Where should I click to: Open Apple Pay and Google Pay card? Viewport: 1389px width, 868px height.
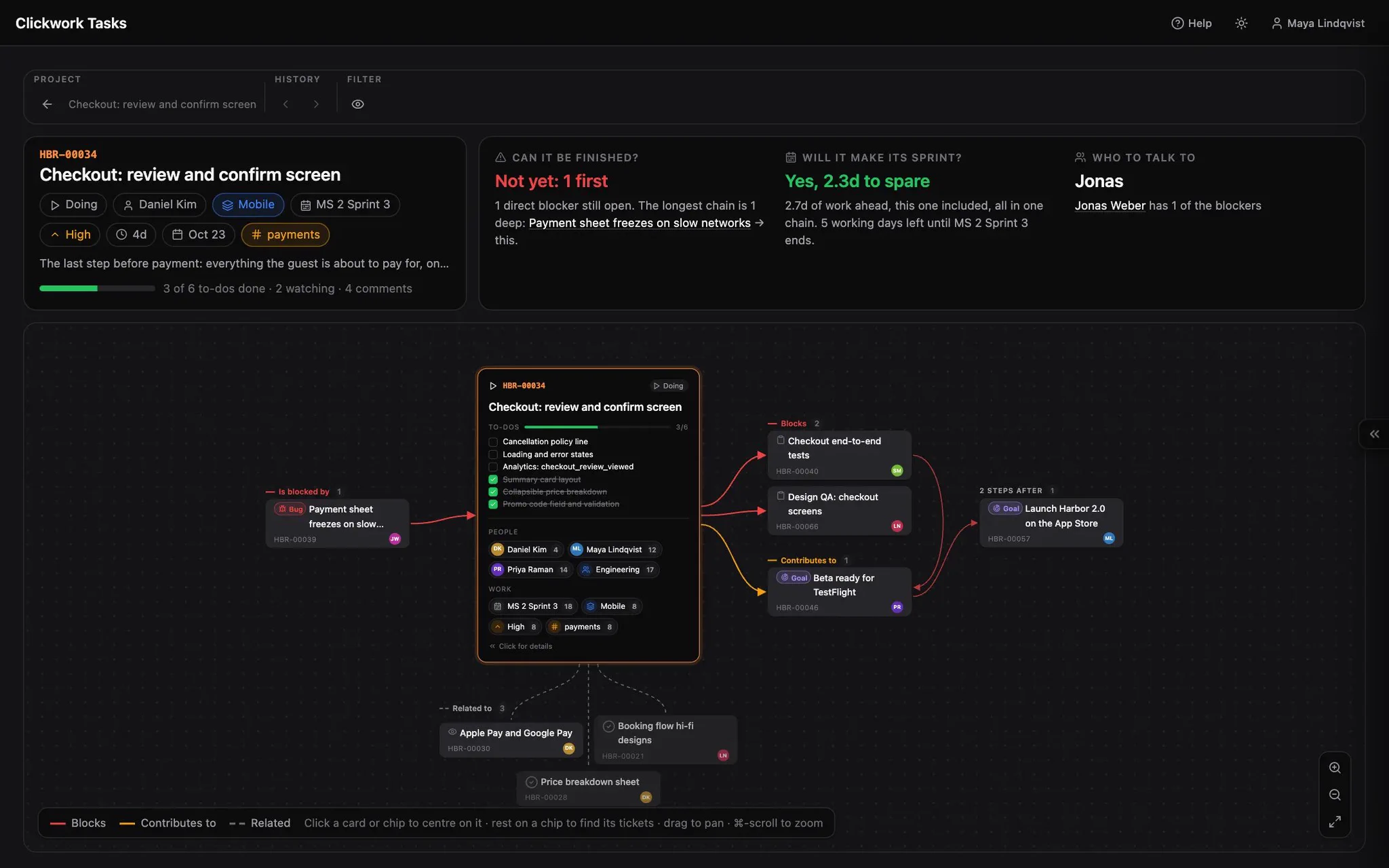(511, 740)
